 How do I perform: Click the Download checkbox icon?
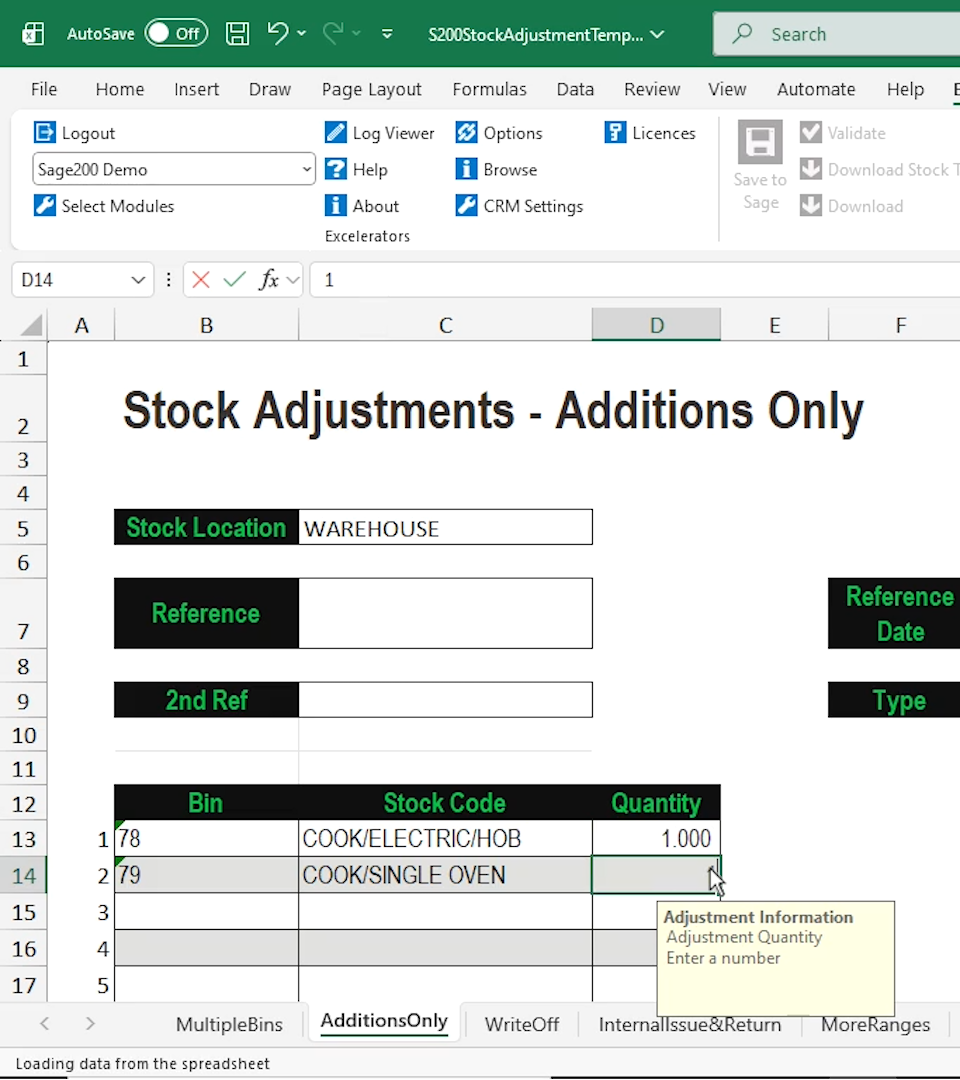click(x=810, y=206)
